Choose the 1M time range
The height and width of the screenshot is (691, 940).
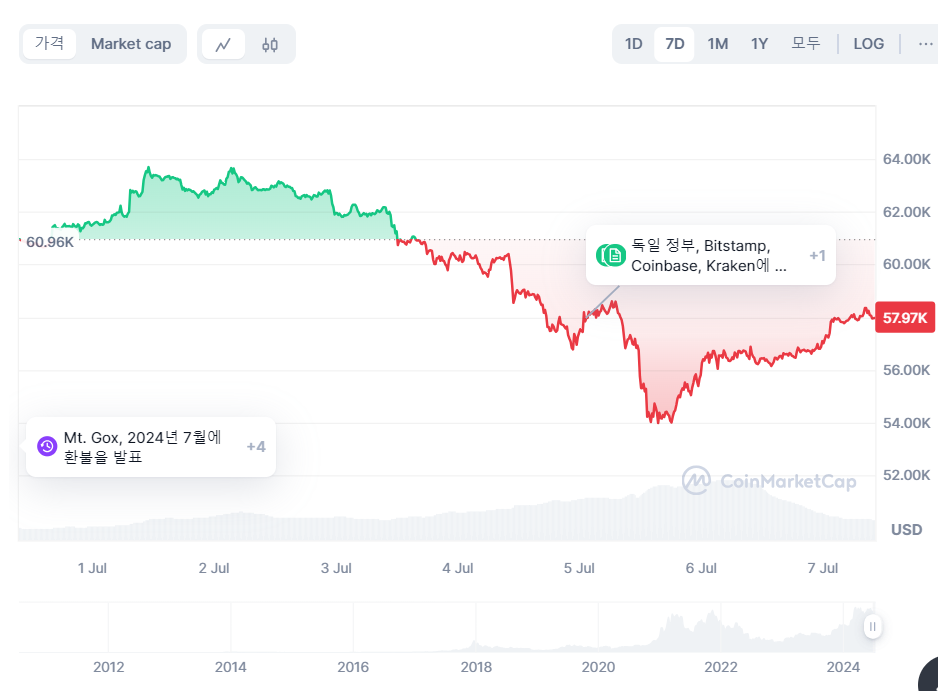[717, 44]
